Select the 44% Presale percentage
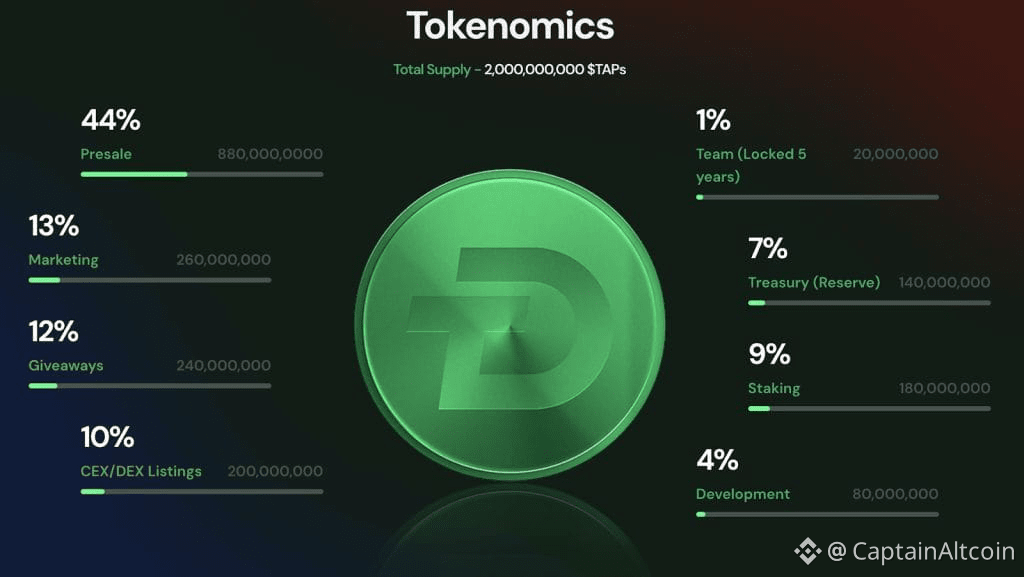This screenshot has height=577, width=1024. [x=110, y=120]
